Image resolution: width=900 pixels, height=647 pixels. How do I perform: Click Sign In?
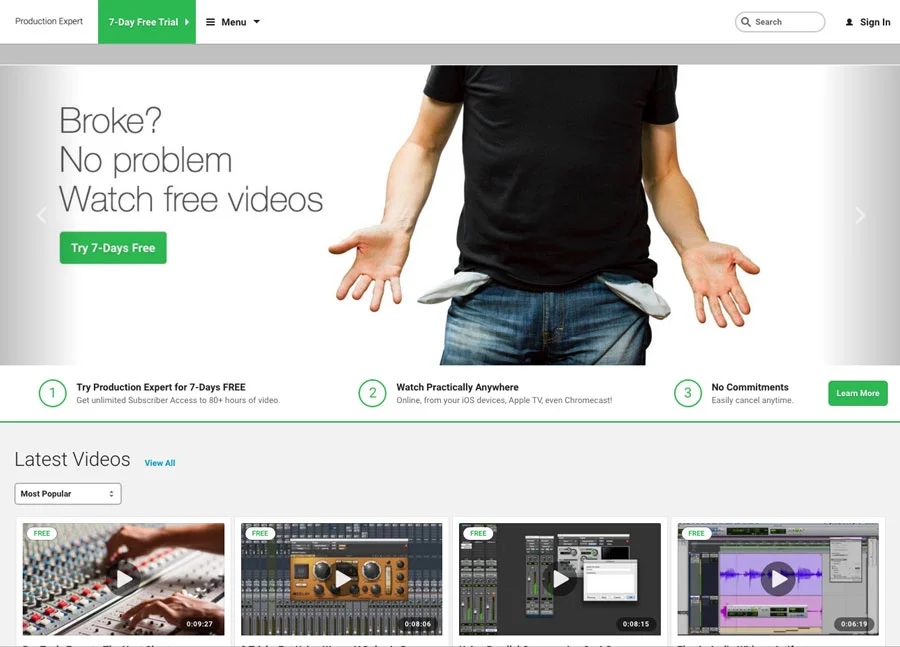(x=875, y=22)
